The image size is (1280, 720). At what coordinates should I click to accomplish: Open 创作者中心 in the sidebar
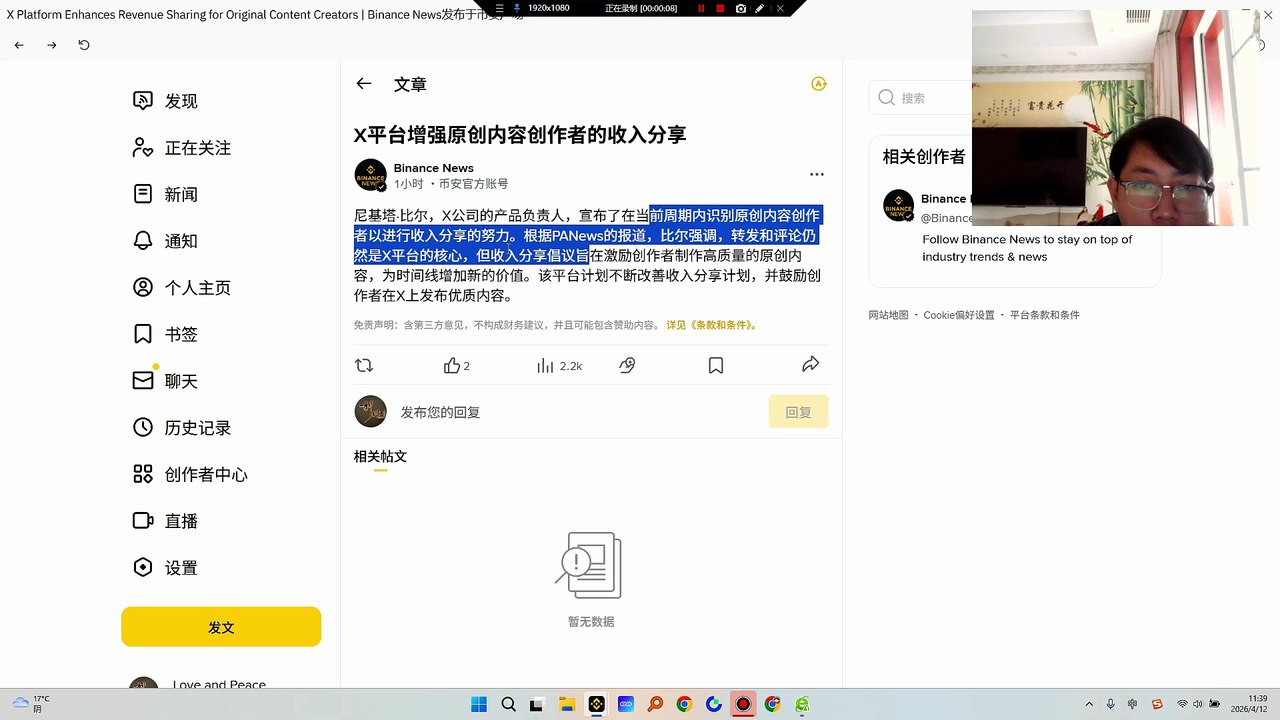190,475
